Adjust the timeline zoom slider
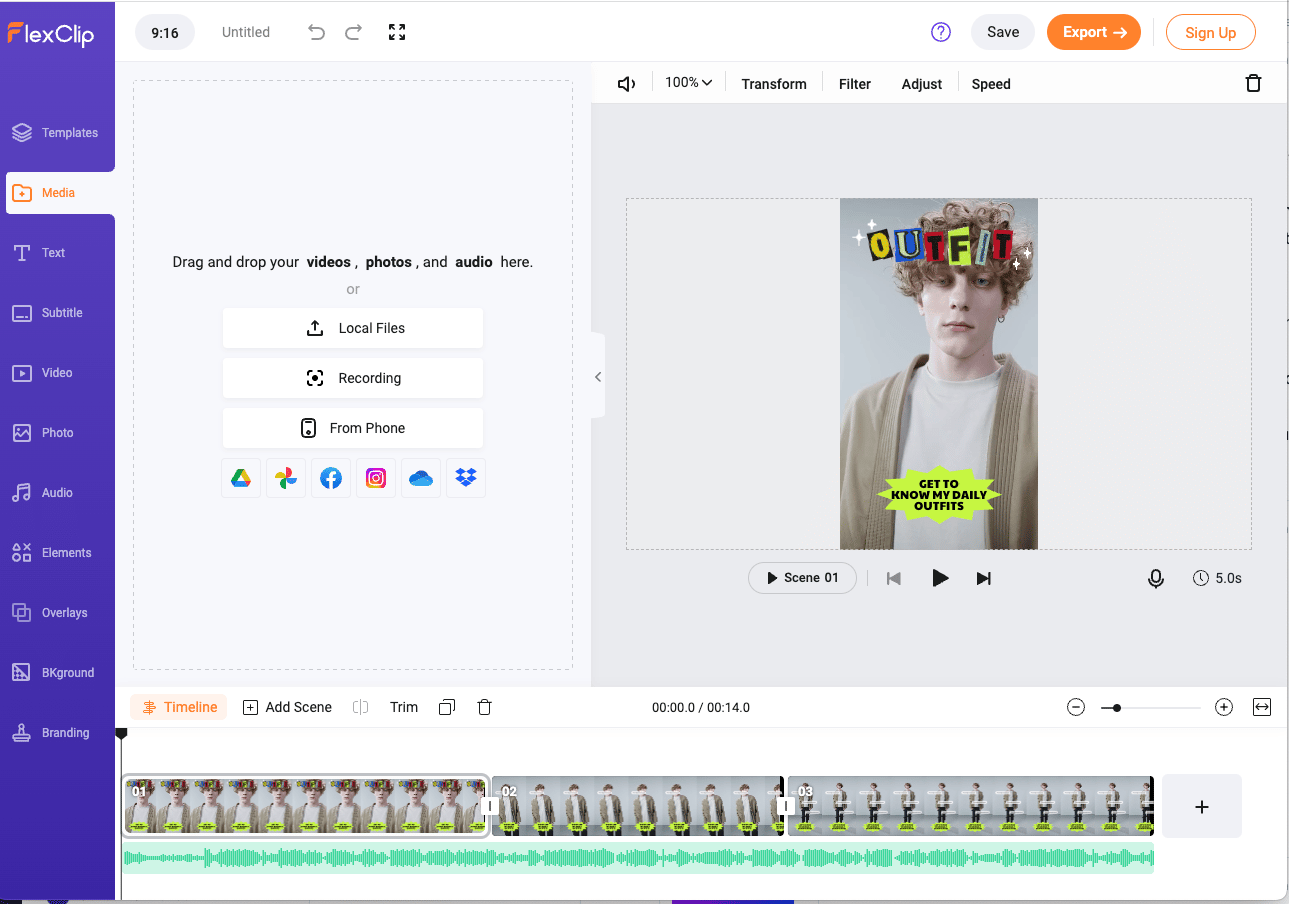 (x=1117, y=708)
